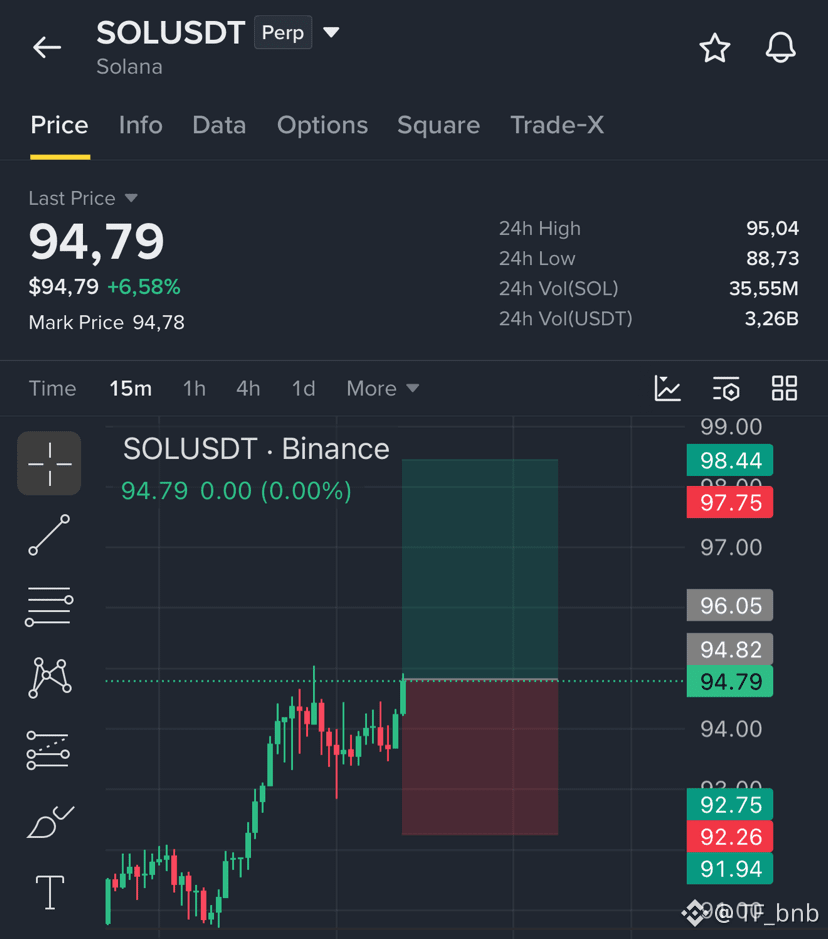The width and height of the screenshot is (828, 939).
Task: Click the 24h Low value 88,73
Action: point(772,258)
